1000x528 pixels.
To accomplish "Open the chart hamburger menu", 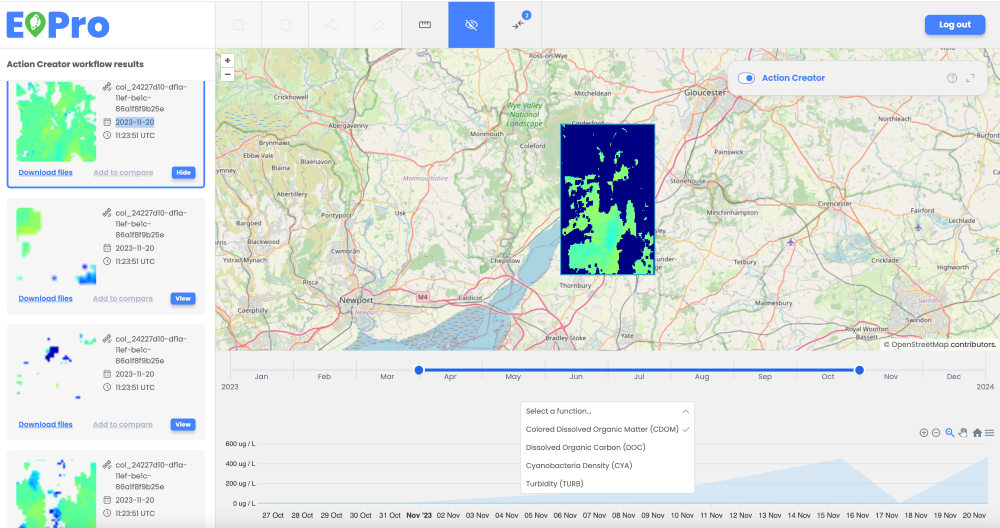I will click(x=989, y=433).
